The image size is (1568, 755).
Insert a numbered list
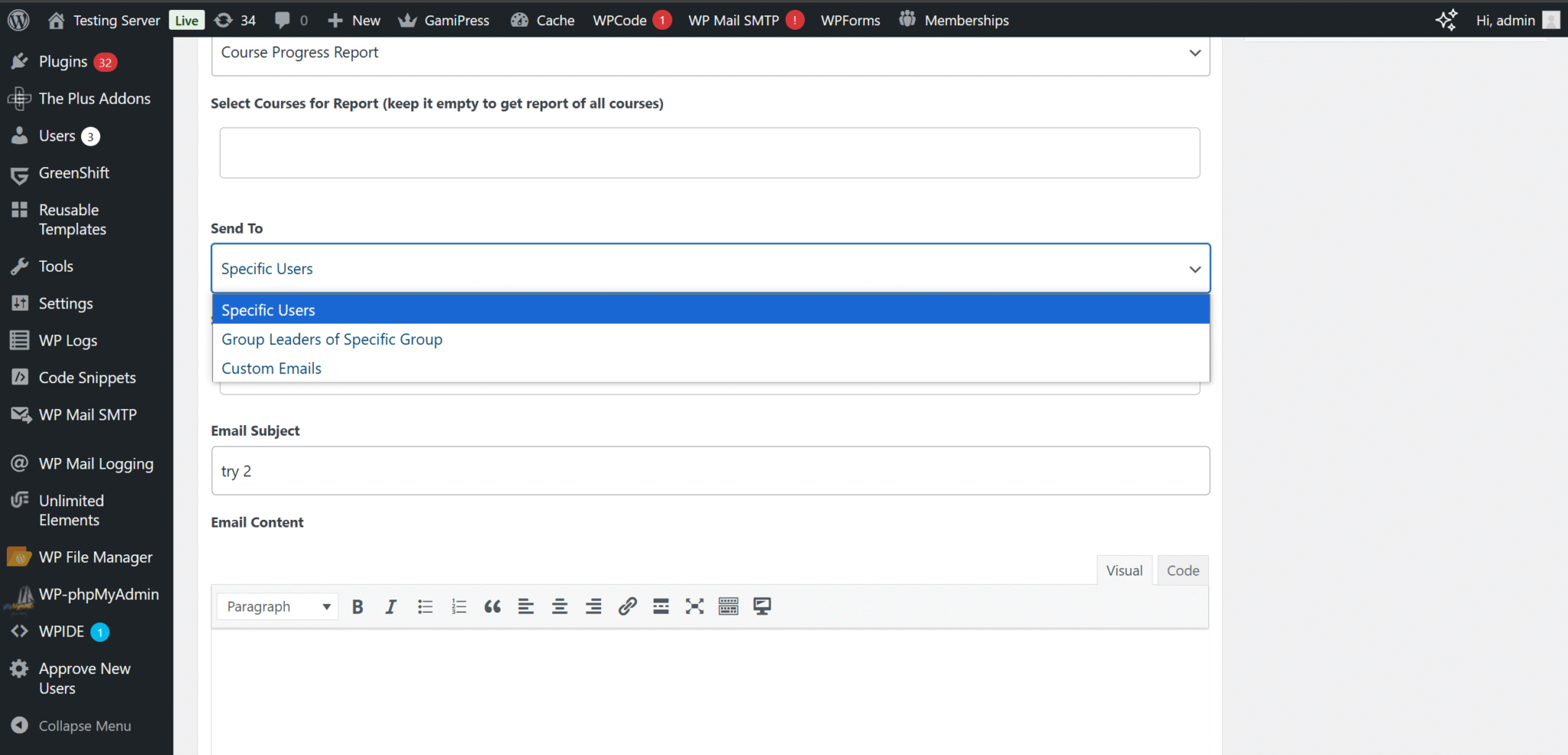[459, 607]
